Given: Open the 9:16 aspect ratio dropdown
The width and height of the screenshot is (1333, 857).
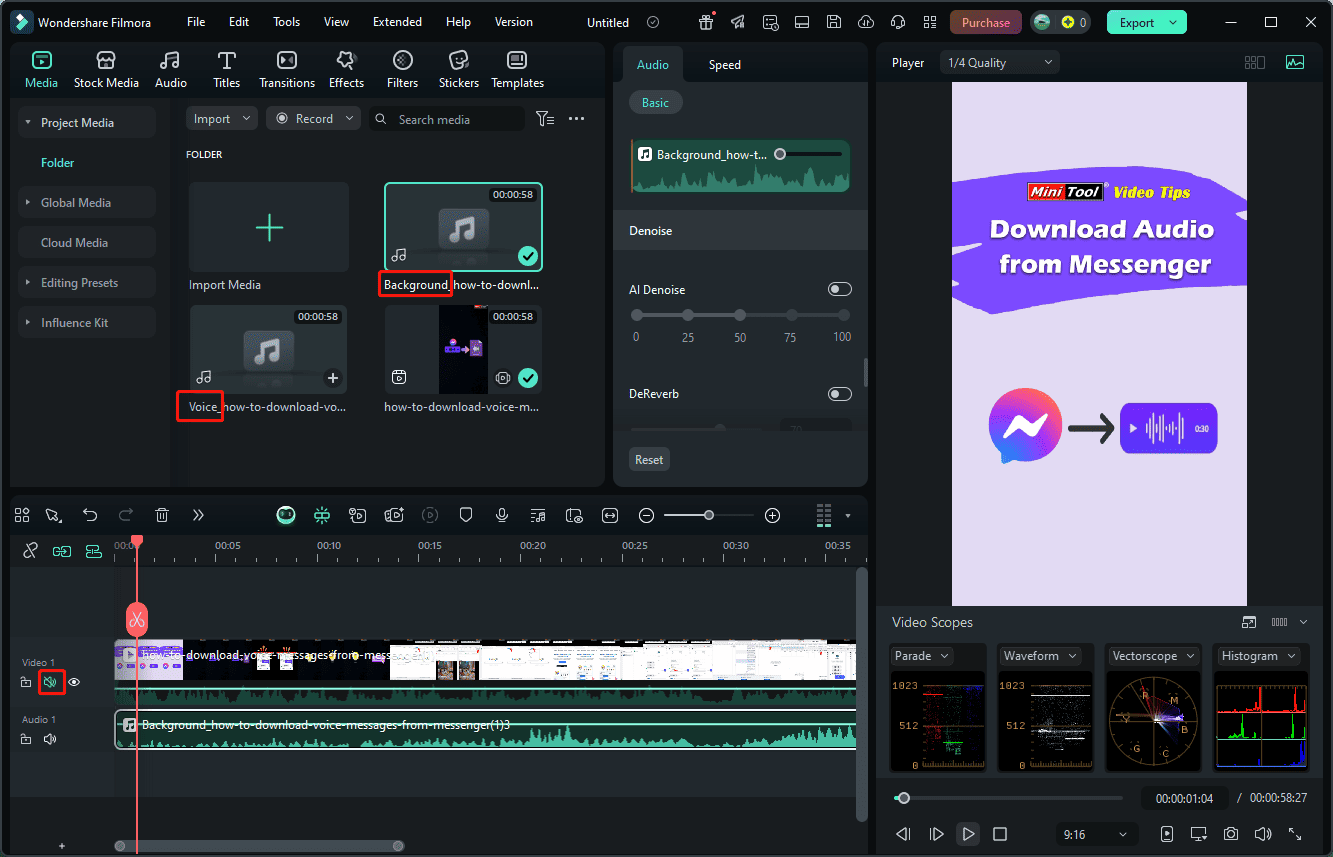Looking at the screenshot, I should click(x=1096, y=833).
